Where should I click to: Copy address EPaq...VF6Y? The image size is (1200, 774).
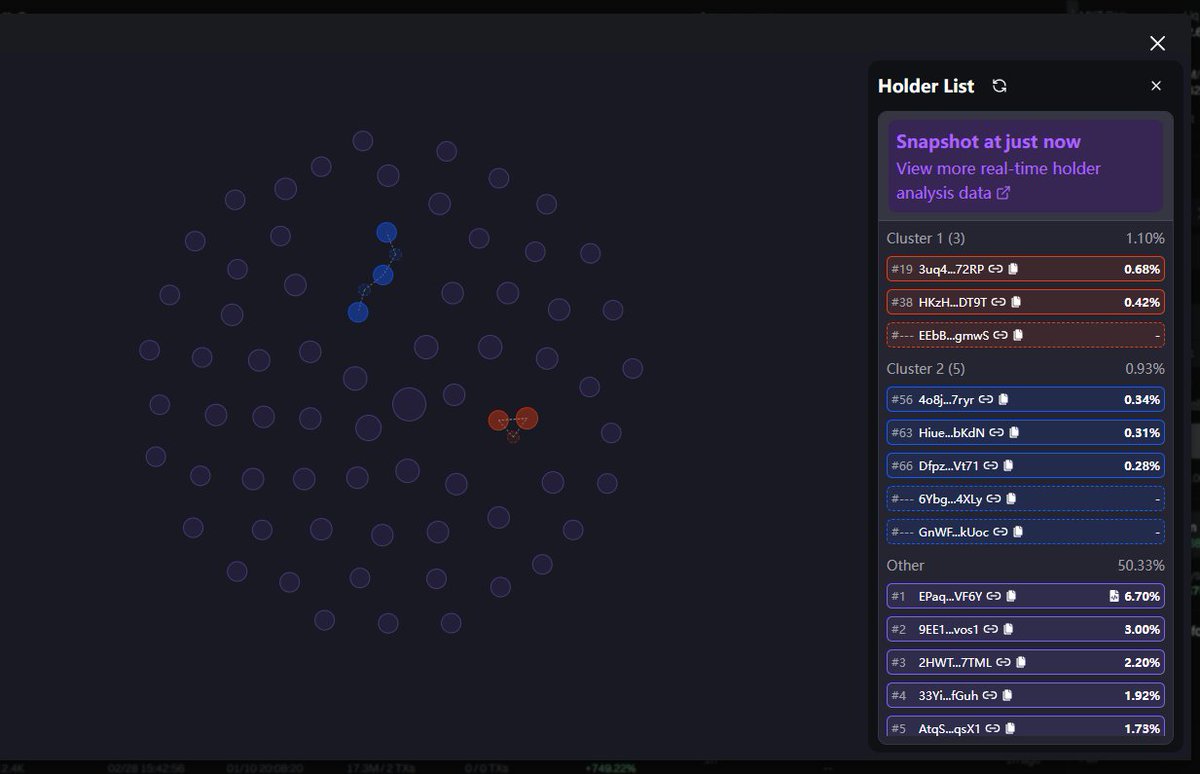pos(1010,596)
